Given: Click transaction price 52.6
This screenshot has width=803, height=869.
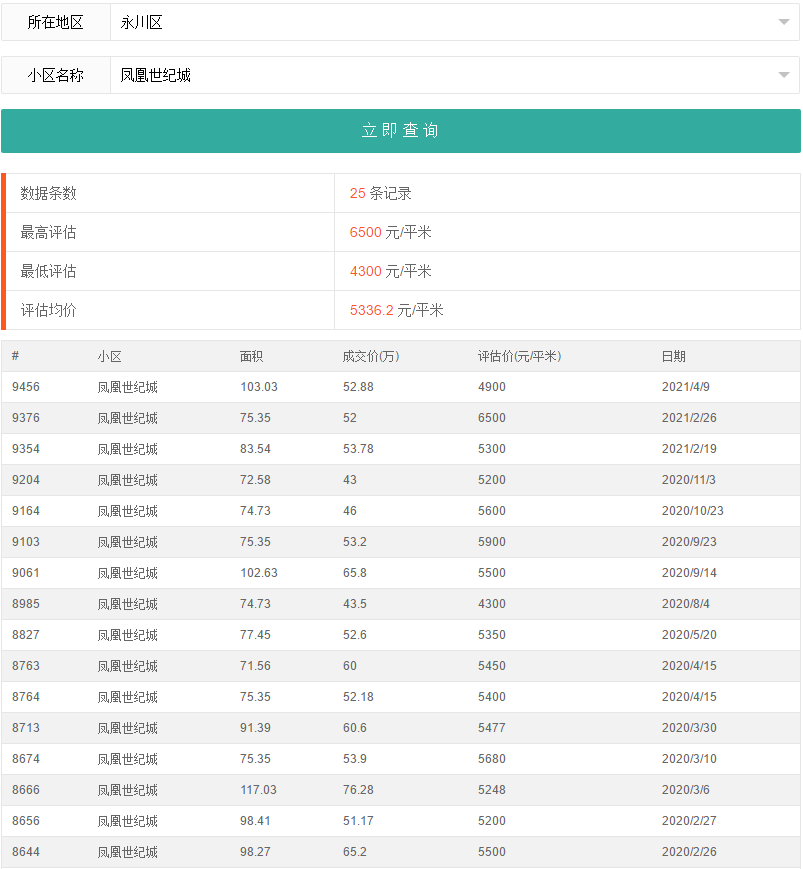Looking at the screenshot, I should click(x=355, y=635).
